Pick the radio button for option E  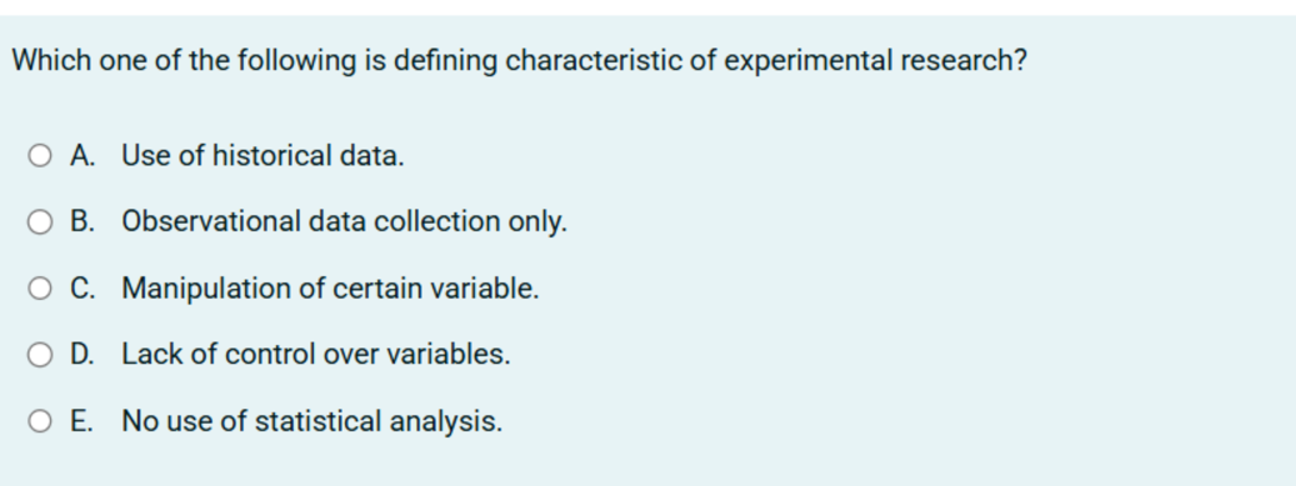[40, 422]
